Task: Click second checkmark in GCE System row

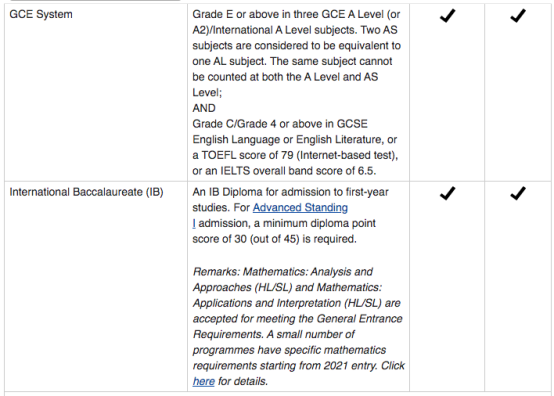Action: pos(518,16)
